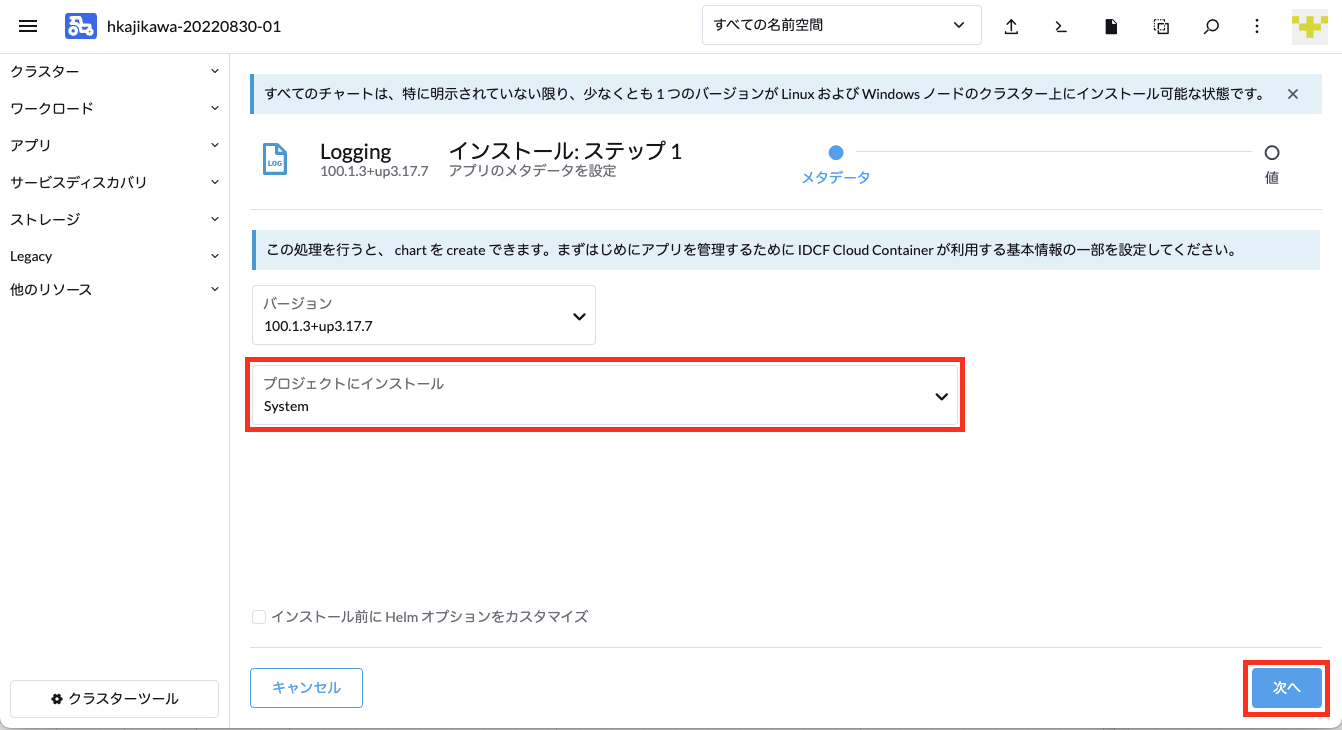Dismiss the chart info banner with X
1342x730 pixels.
1292,94
